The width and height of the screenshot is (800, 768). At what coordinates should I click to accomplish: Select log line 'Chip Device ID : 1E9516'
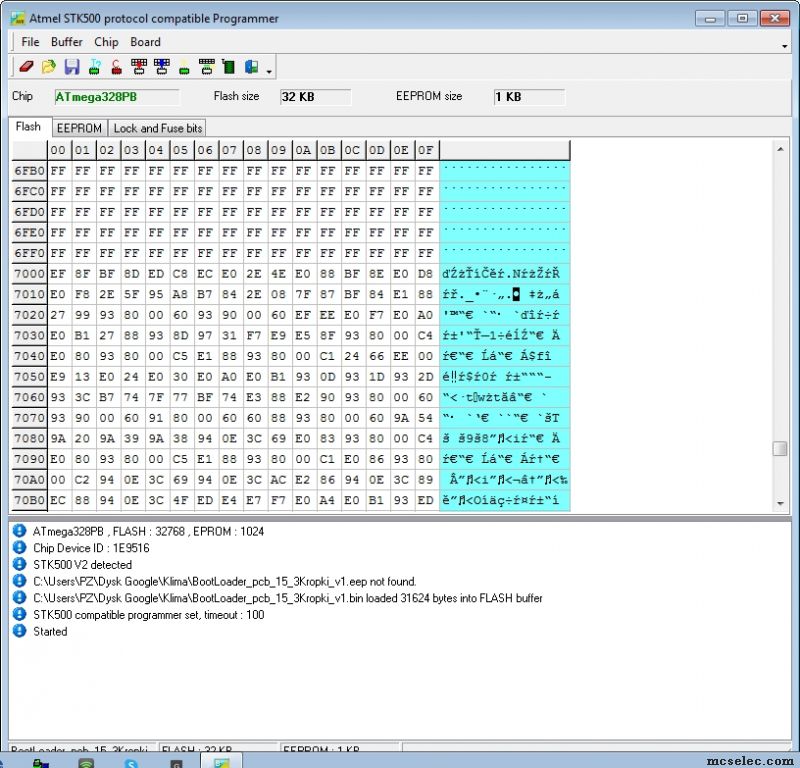pos(91,548)
